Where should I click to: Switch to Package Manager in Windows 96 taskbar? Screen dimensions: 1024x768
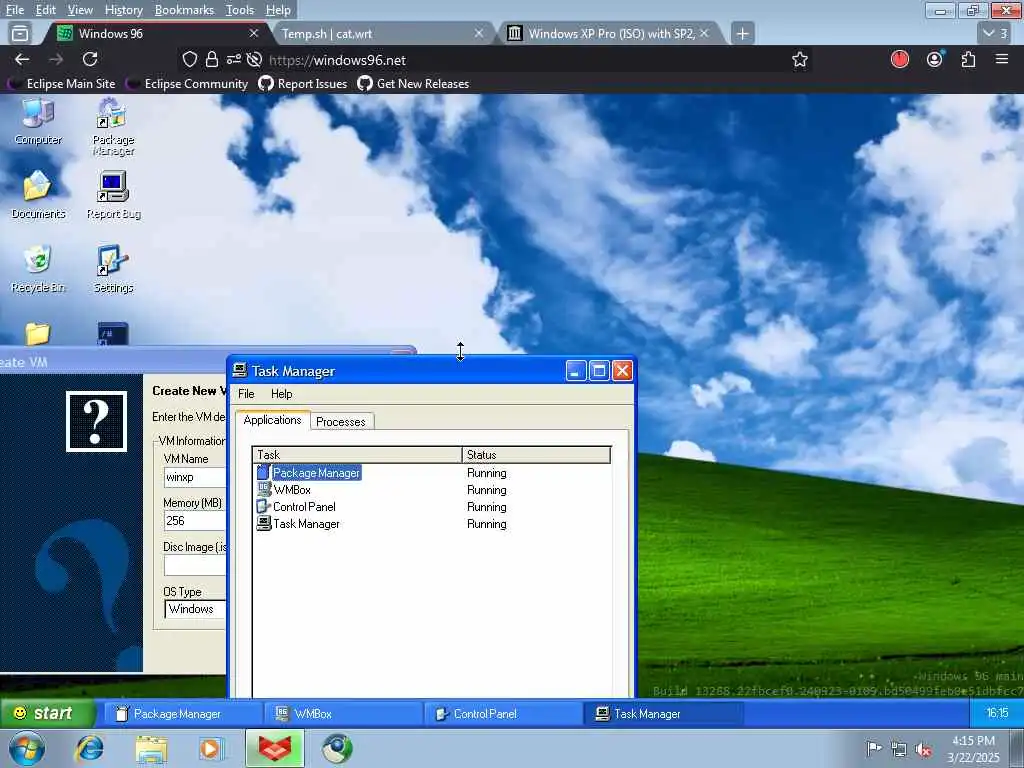click(183, 714)
